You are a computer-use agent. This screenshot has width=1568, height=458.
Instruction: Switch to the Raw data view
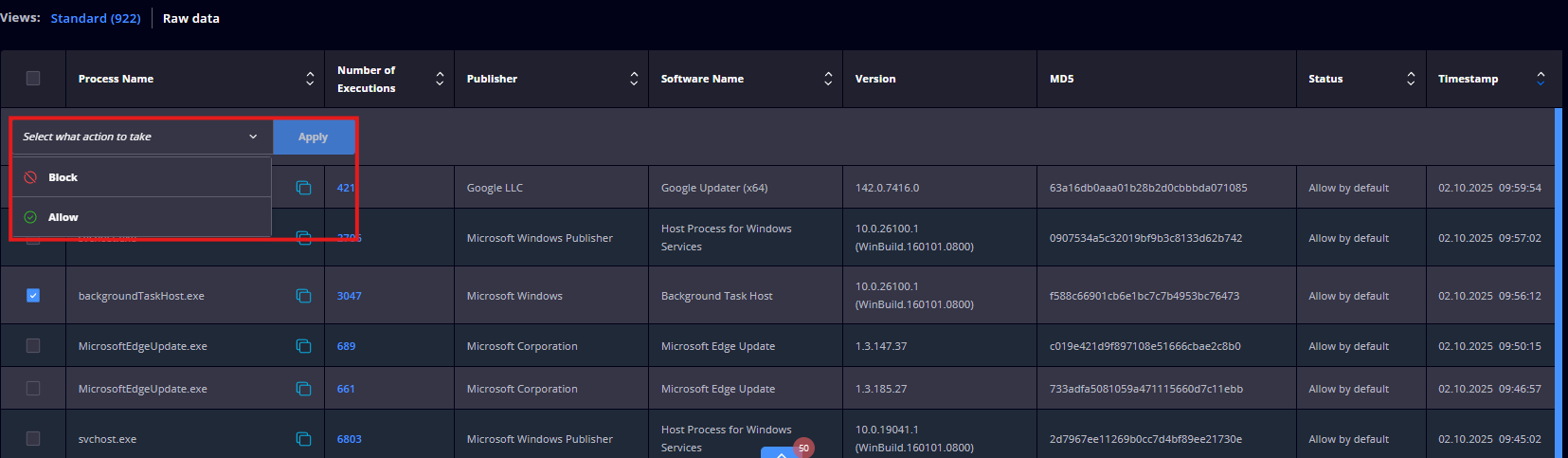[190, 18]
